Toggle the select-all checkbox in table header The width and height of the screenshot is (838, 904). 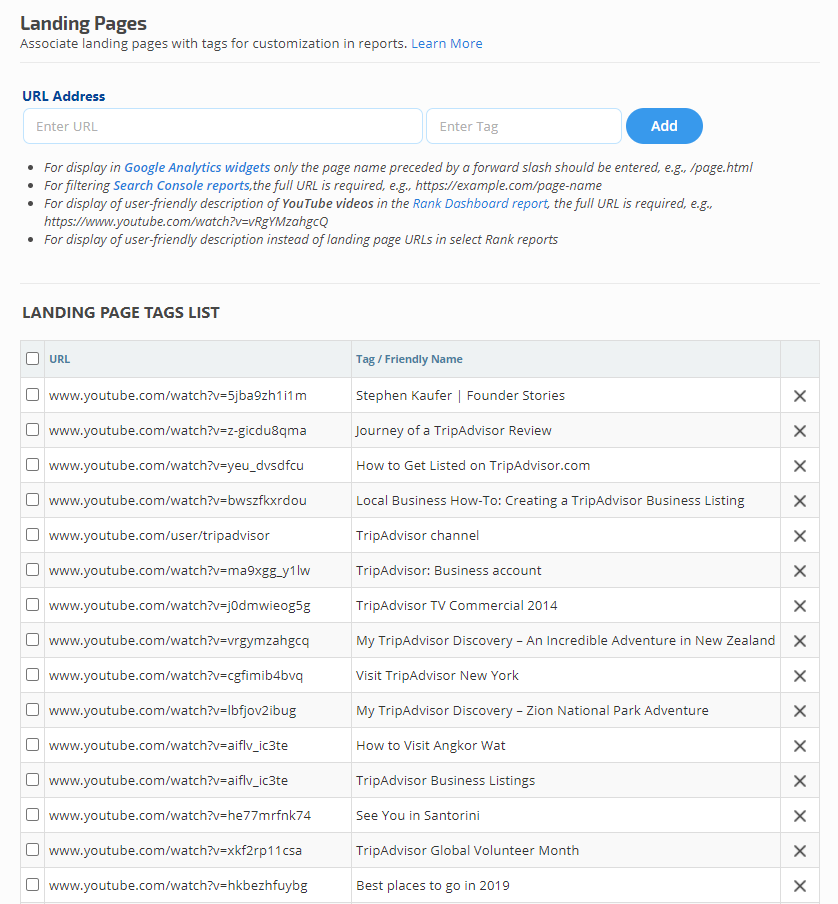click(33, 359)
